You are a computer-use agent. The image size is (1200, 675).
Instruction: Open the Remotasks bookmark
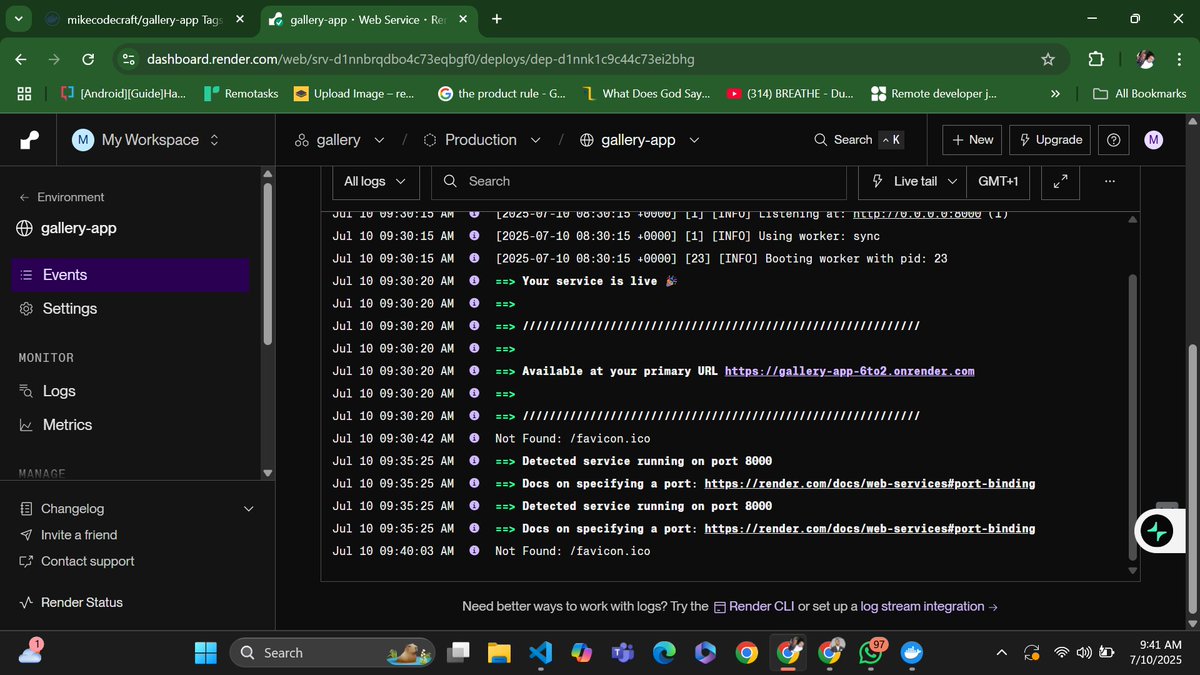pos(241,93)
